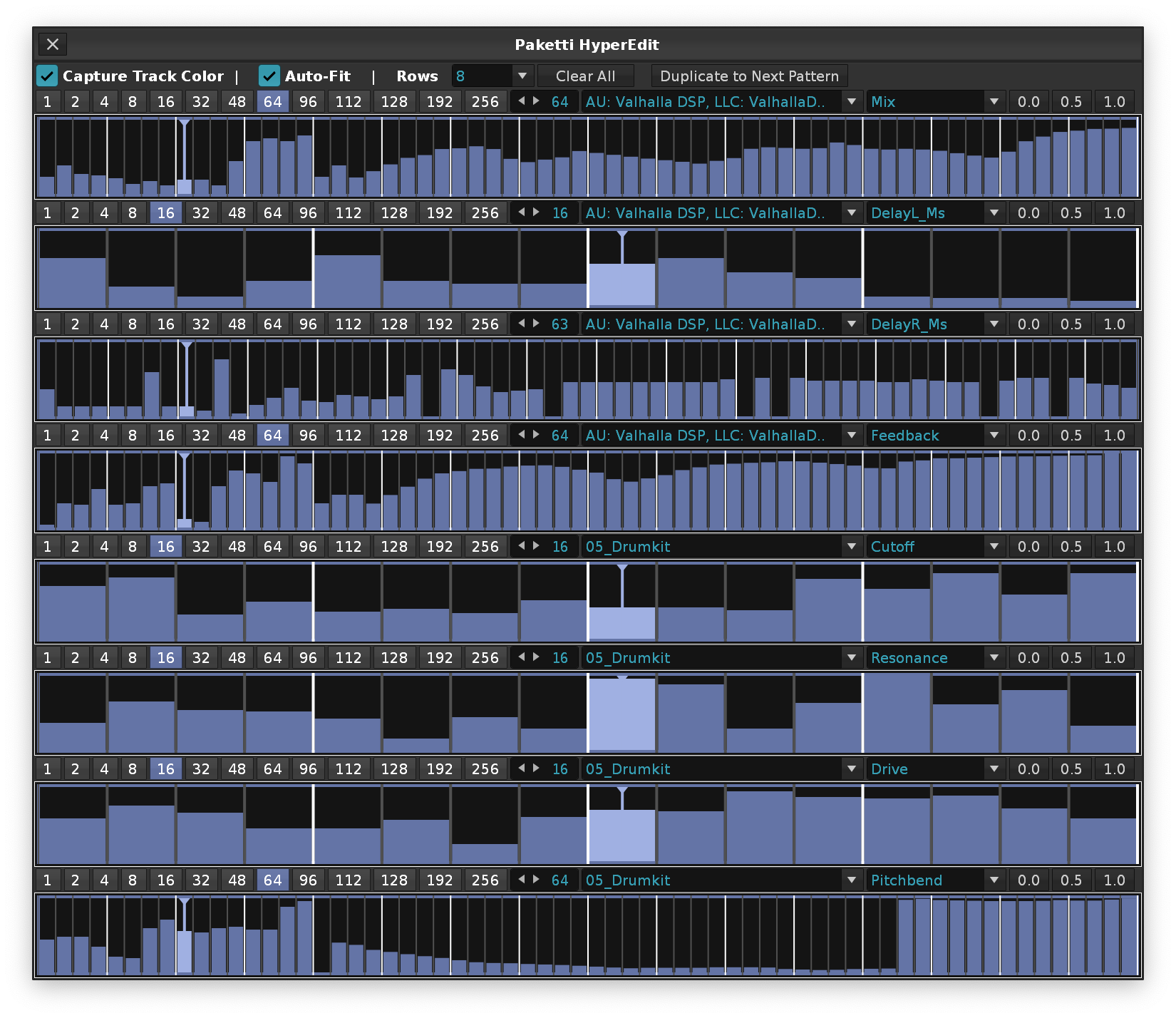
Task: Click the left arrow in the Resonance row
Action: [x=521, y=657]
